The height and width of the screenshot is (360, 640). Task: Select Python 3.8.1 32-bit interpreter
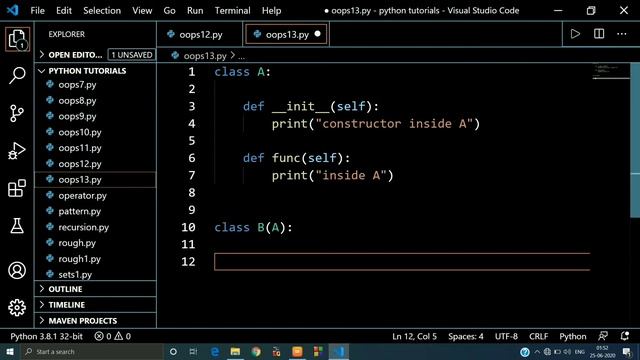pos(46,336)
